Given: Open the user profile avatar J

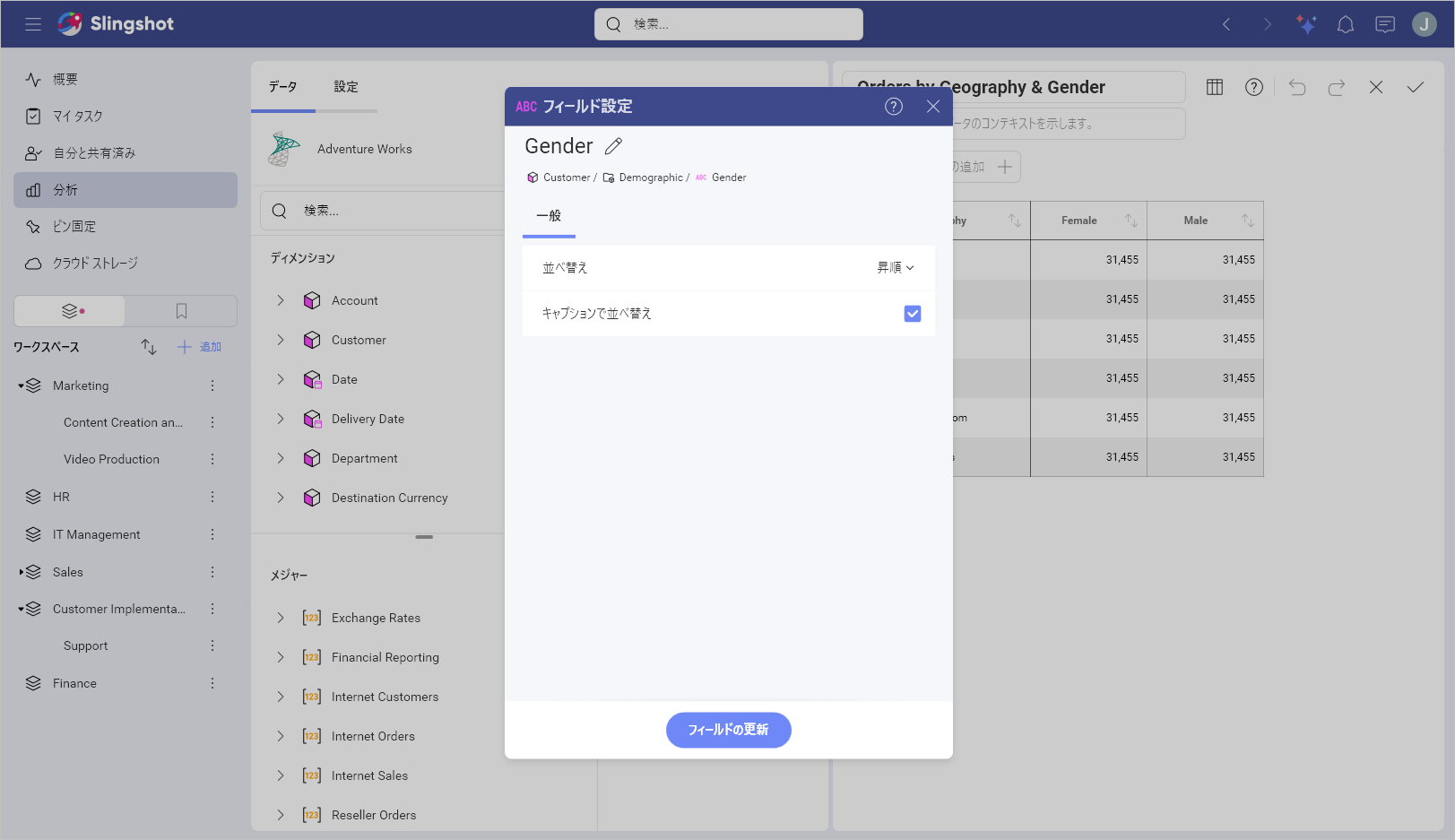Looking at the screenshot, I should pyautogui.click(x=1425, y=24).
